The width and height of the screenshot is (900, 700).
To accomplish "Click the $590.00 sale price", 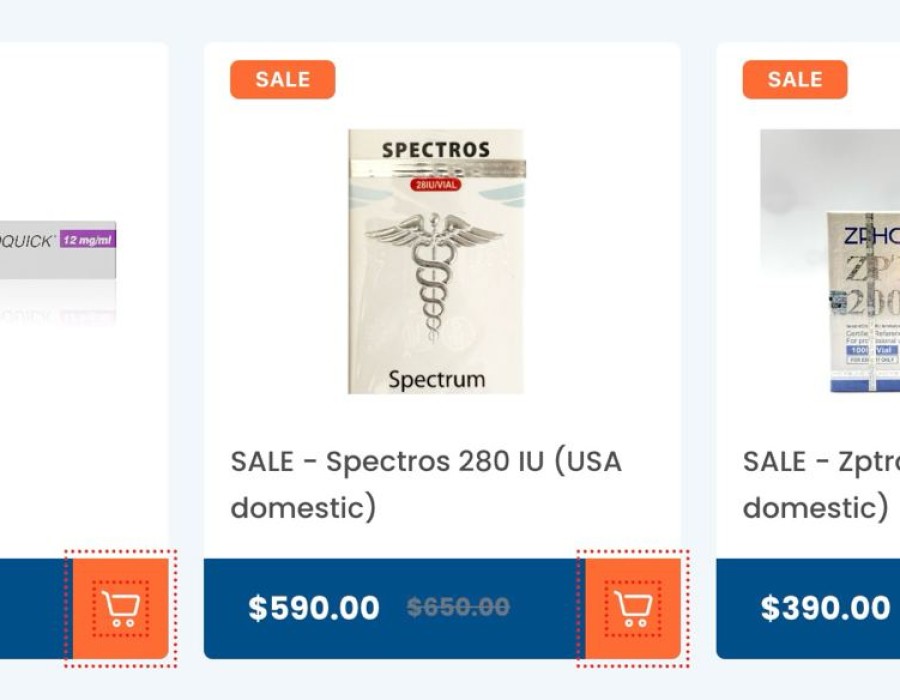I will click(314, 608).
